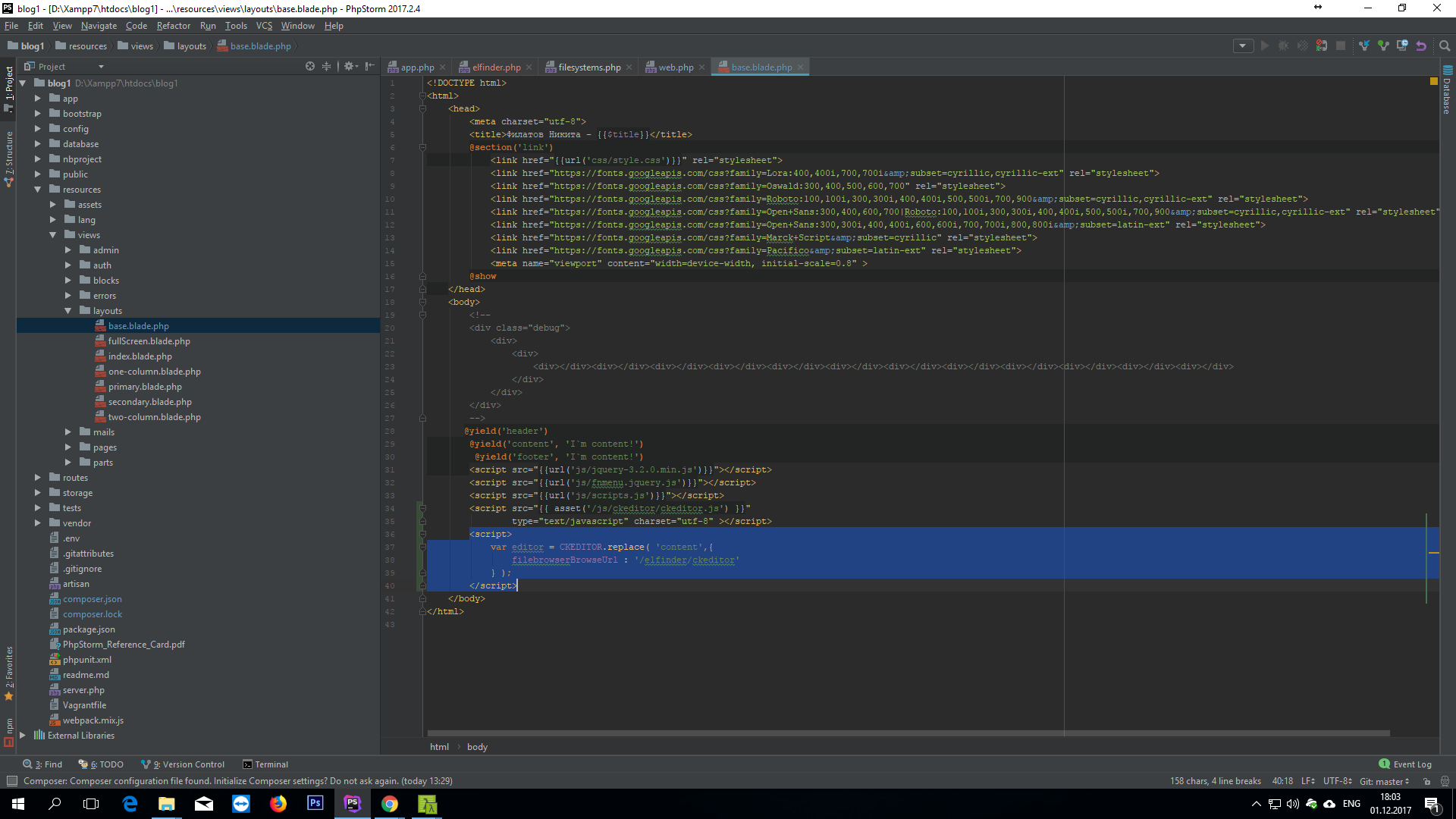Screen dimensions: 1456x819
Task: Switch to the web.php editor tab
Action: pos(676,67)
